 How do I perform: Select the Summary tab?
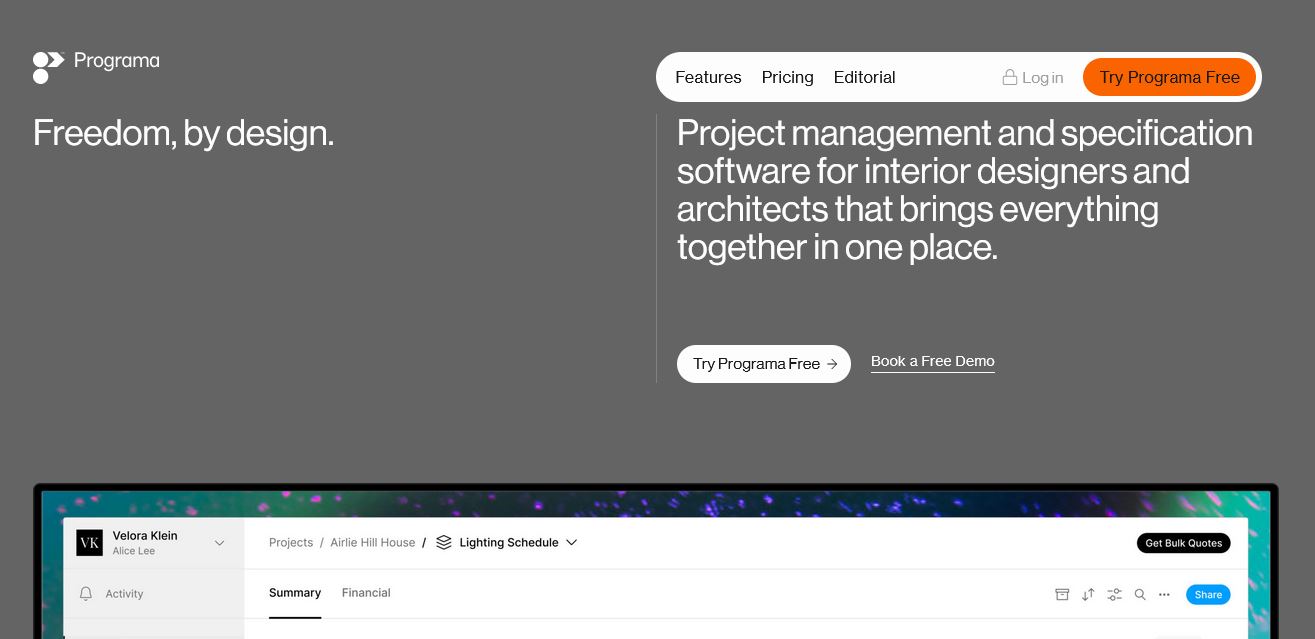pos(295,592)
